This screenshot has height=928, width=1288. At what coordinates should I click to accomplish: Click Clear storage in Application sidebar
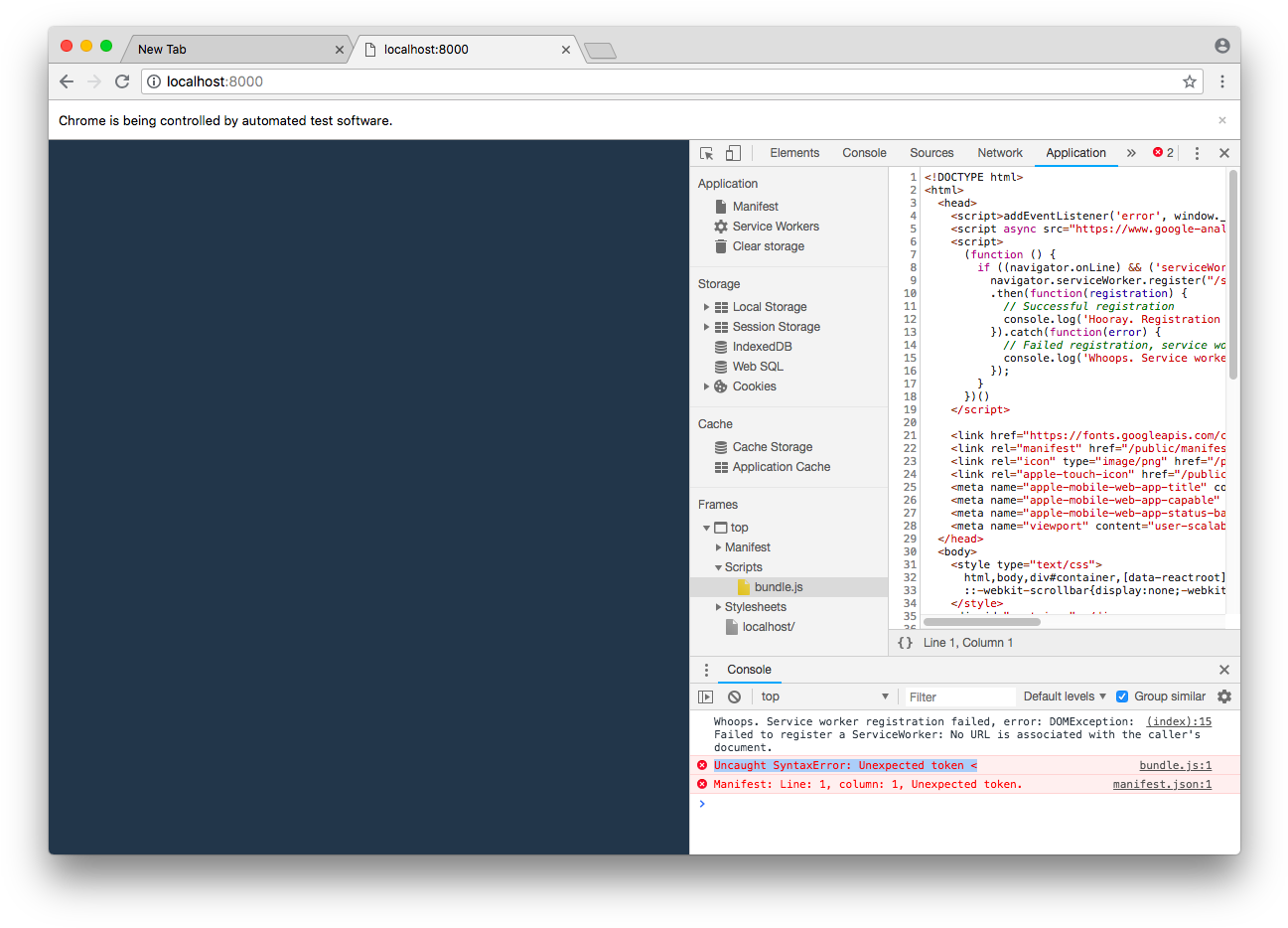point(768,245)
